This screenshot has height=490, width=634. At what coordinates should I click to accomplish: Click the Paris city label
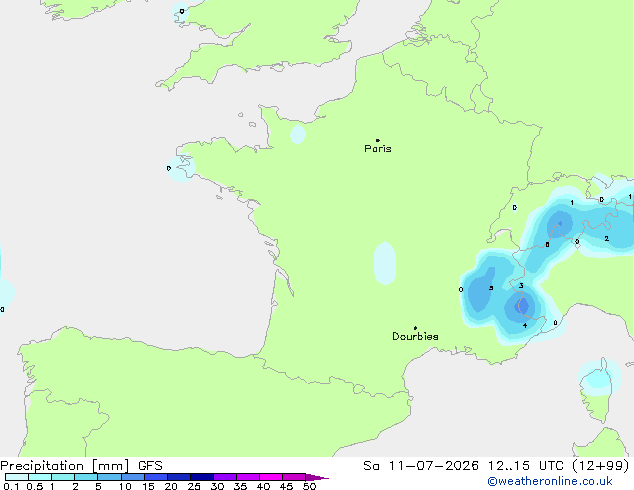point(378,149)
